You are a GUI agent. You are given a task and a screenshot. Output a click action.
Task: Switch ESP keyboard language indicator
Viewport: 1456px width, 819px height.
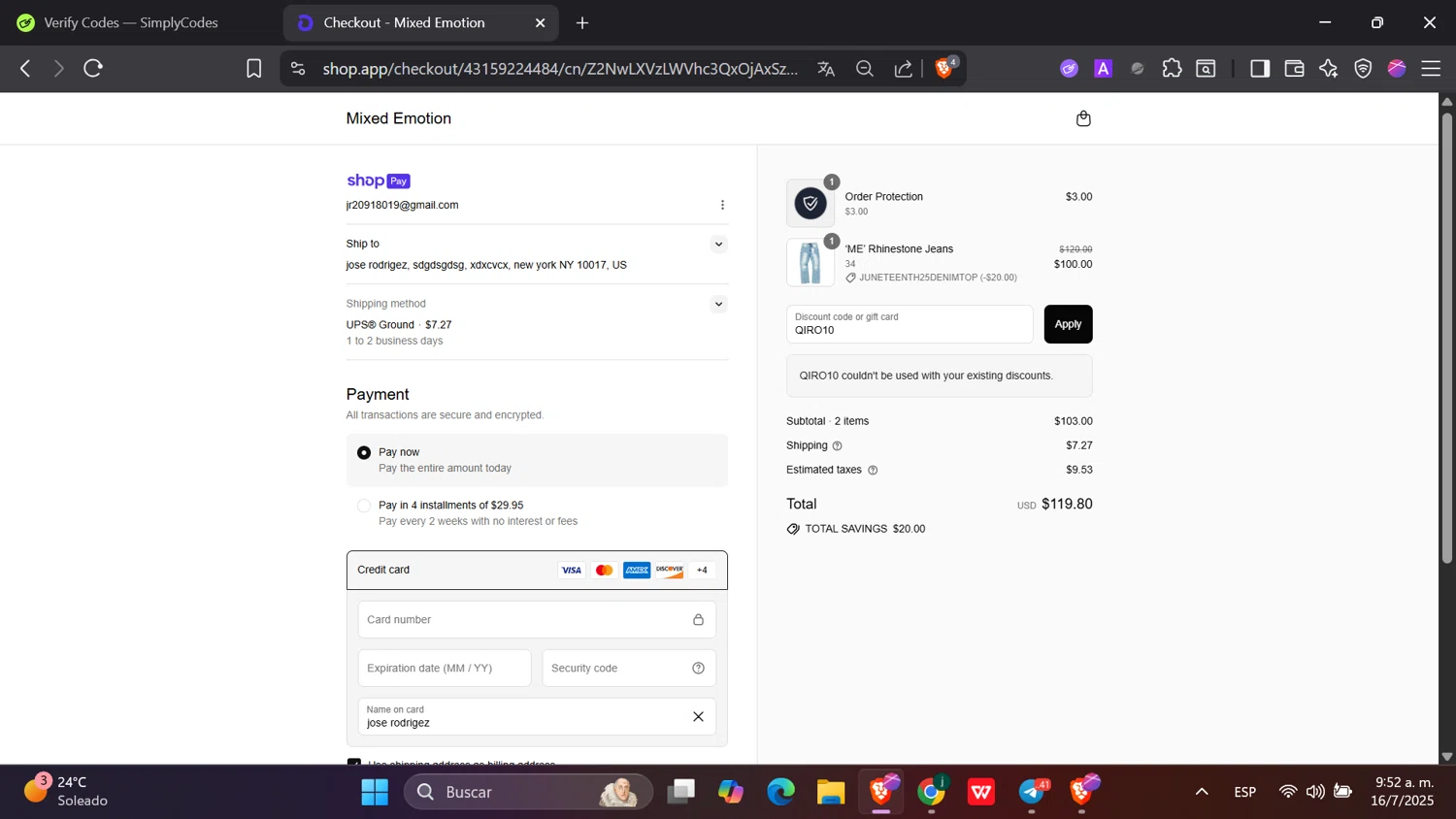click(x=1245, y=792)
